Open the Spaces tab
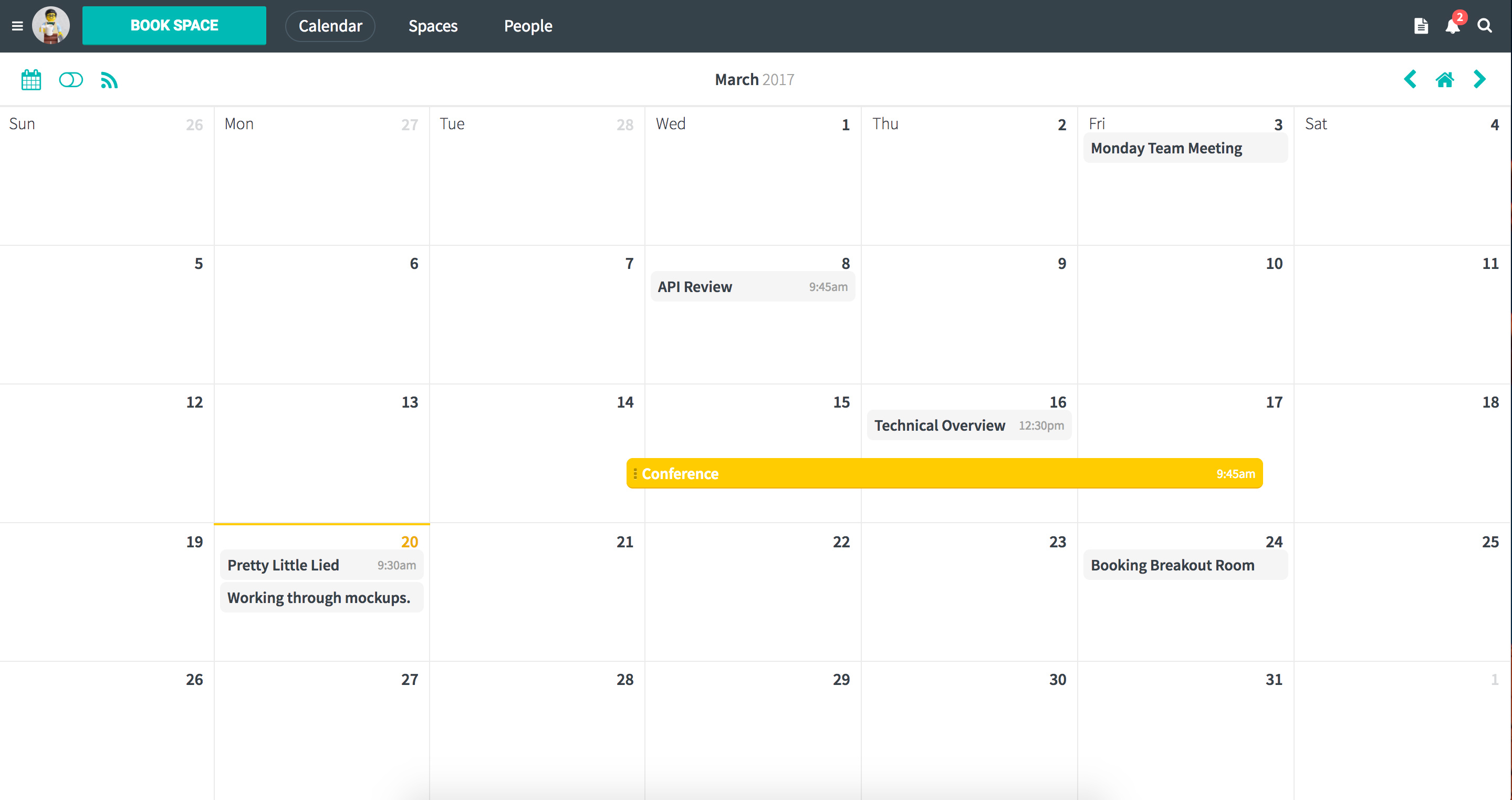 [433, 26]
